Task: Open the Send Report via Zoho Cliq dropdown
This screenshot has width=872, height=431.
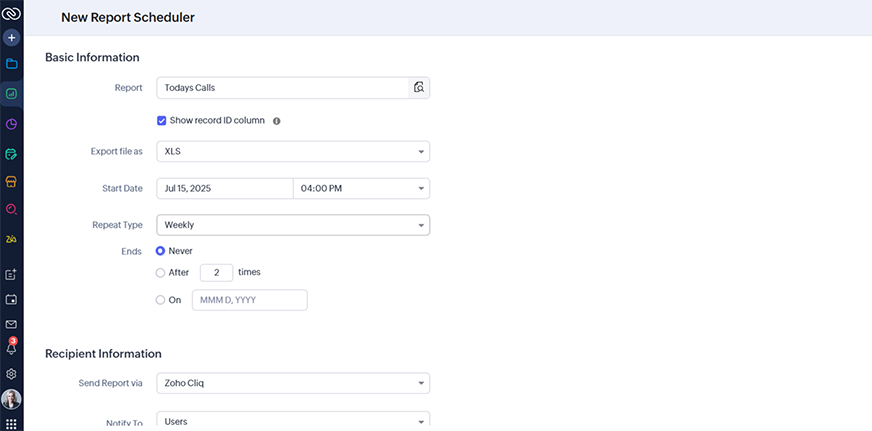Action: 293,383
